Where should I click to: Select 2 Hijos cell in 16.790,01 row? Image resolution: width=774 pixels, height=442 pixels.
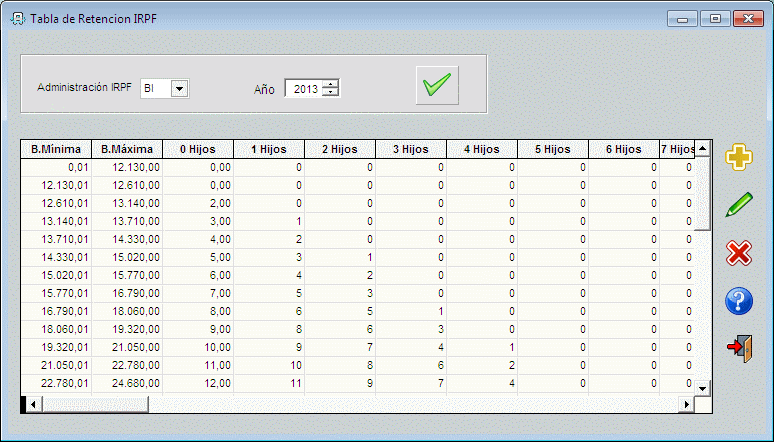(340, 311)
